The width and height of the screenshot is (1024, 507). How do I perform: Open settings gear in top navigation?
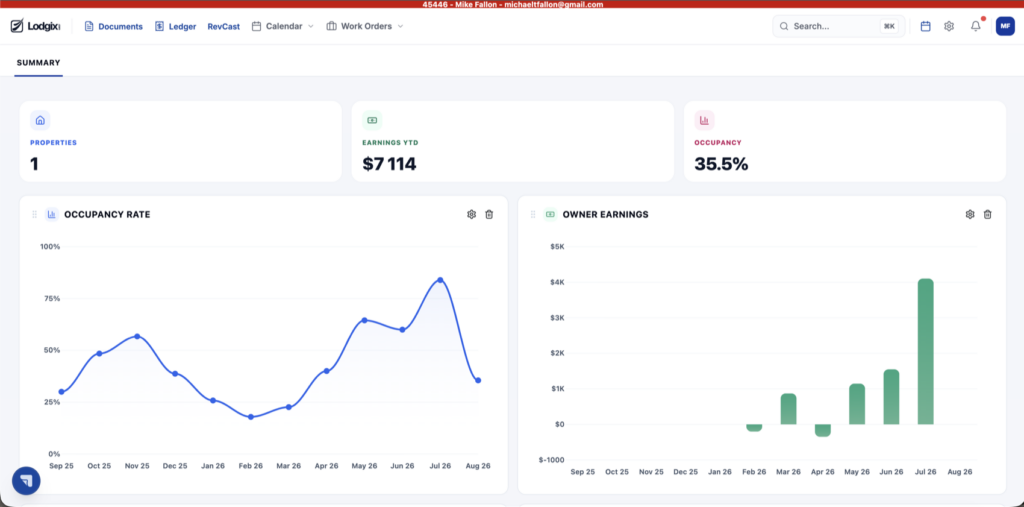(949, 26)
